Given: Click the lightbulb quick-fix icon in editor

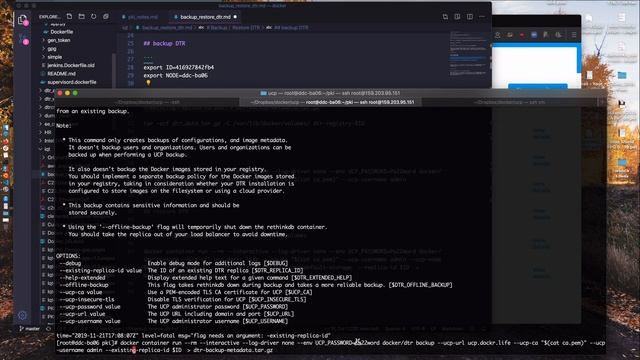Looking at the screenshot, I should [148, 83].
